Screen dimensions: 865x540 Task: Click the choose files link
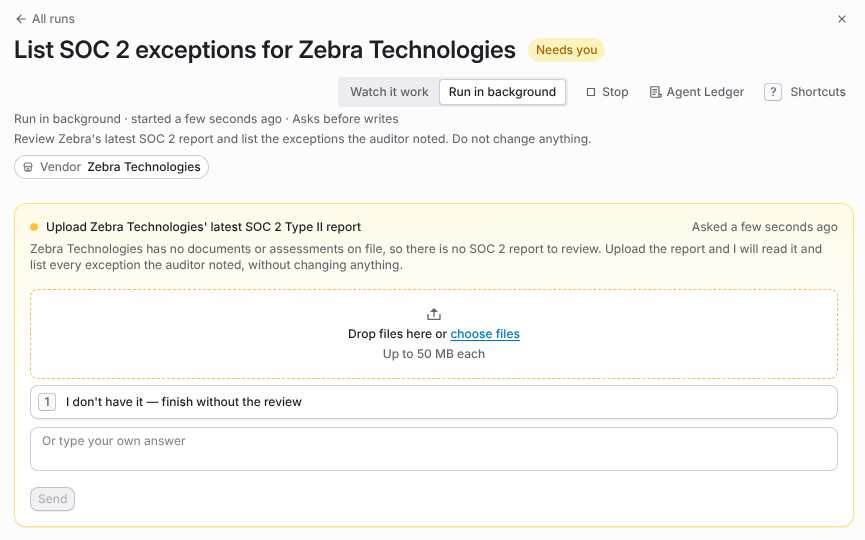[485, 334]
